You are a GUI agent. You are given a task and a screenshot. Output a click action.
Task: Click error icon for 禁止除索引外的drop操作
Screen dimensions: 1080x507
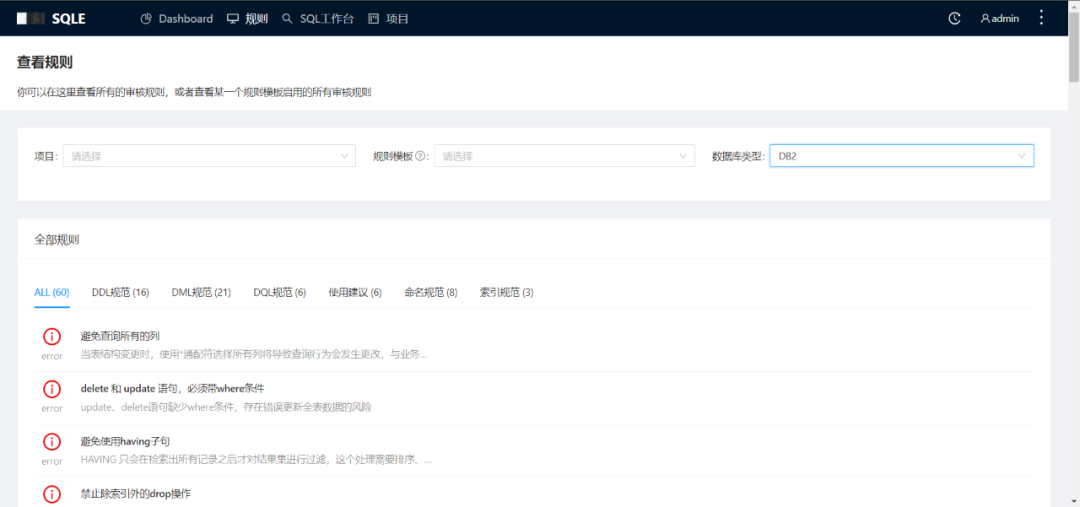point(52,494)
